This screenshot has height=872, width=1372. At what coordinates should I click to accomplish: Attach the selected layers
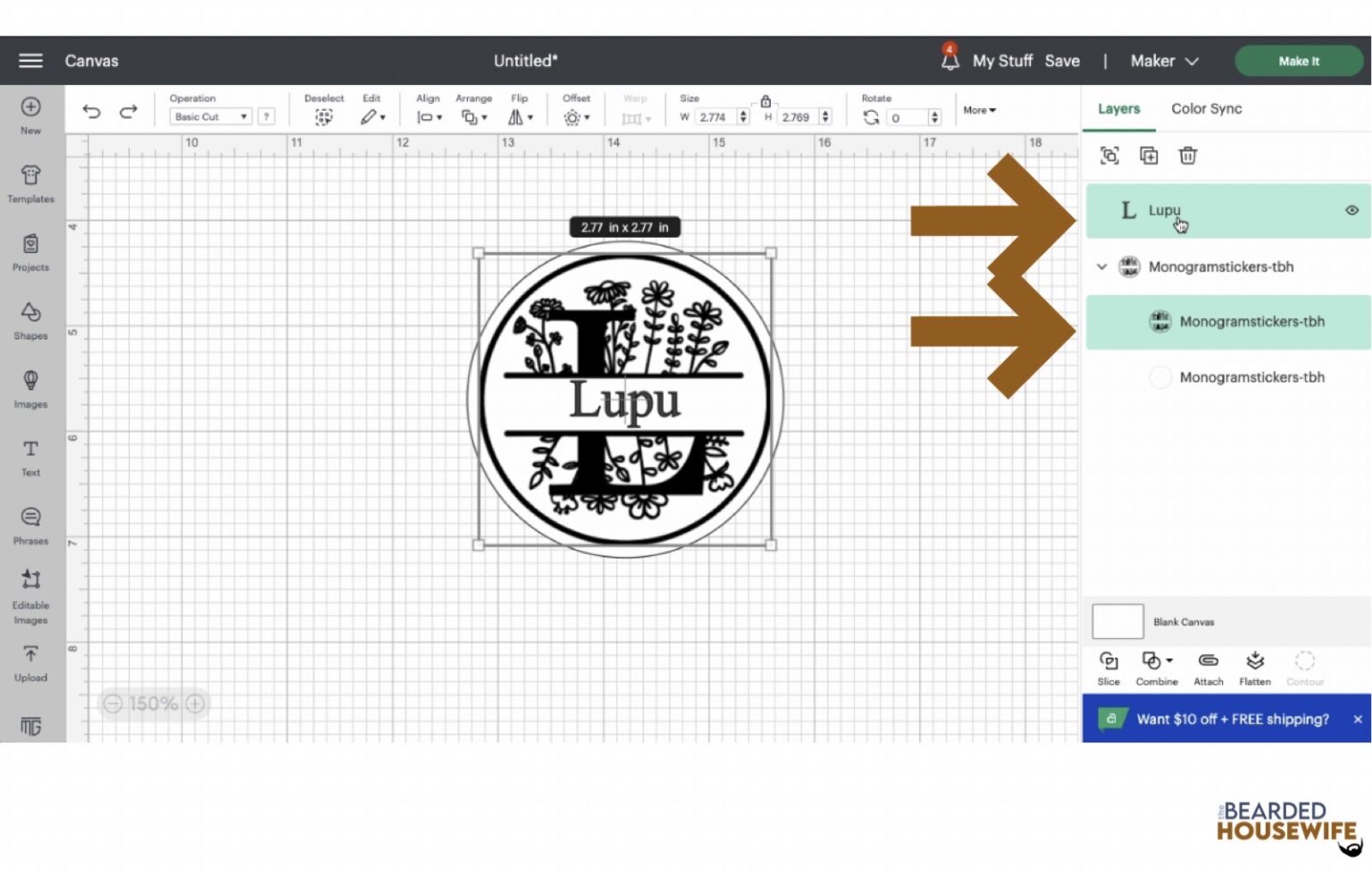[1209, 666]
